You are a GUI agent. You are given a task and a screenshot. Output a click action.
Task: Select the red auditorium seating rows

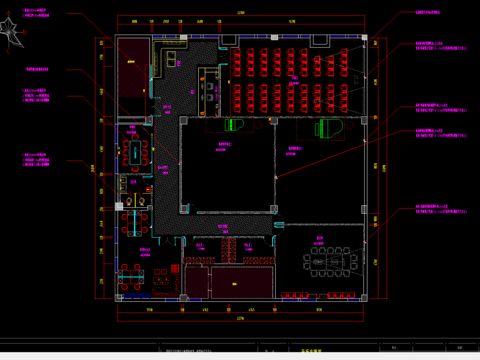290,80
